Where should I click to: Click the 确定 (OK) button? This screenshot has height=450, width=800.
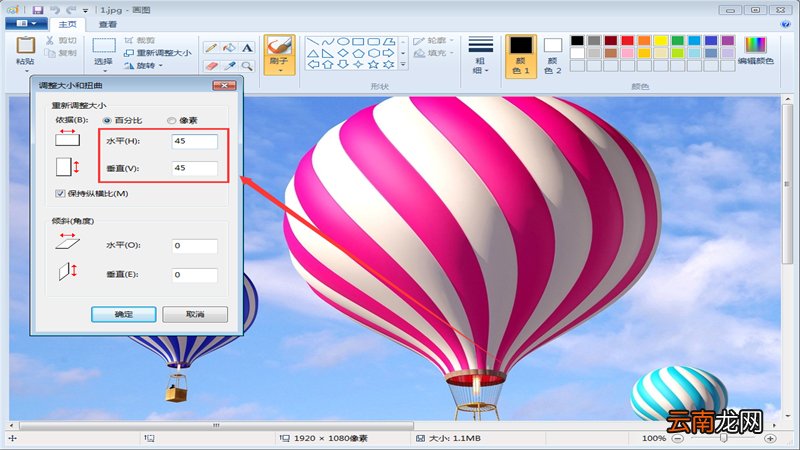[x=123, y=314]
